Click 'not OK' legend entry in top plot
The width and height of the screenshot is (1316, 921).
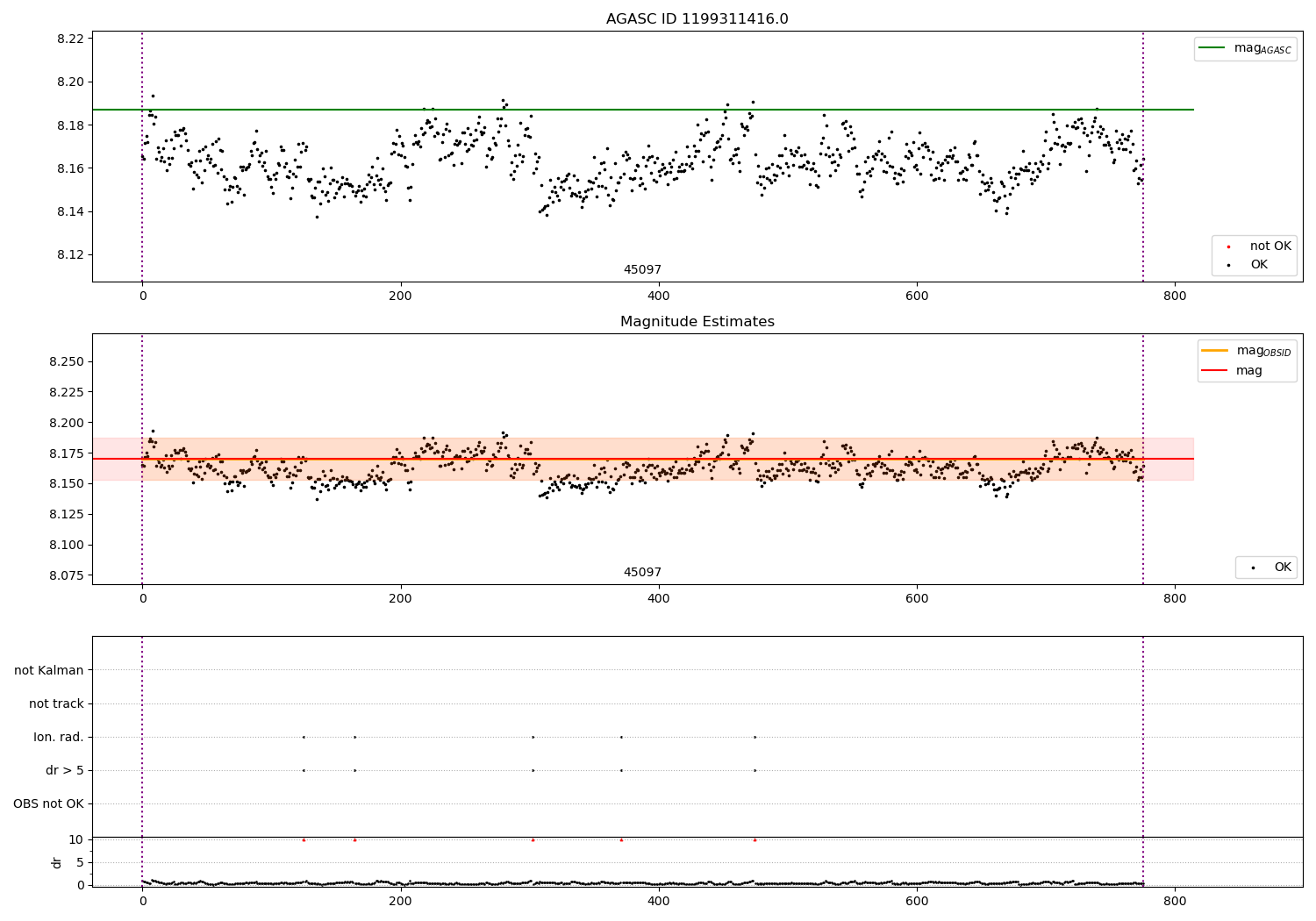1259,246
